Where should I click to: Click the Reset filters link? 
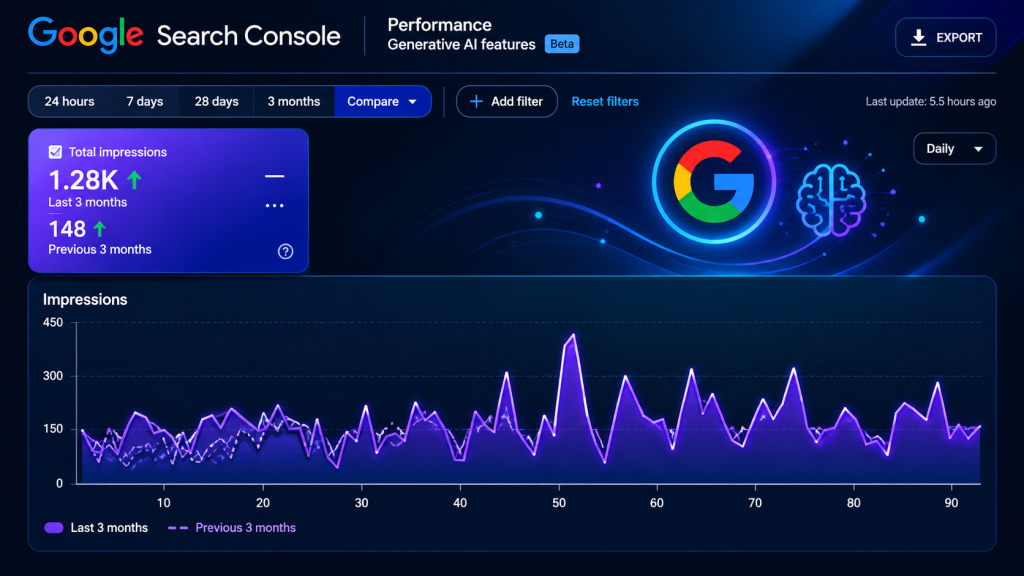click(605, 101)
